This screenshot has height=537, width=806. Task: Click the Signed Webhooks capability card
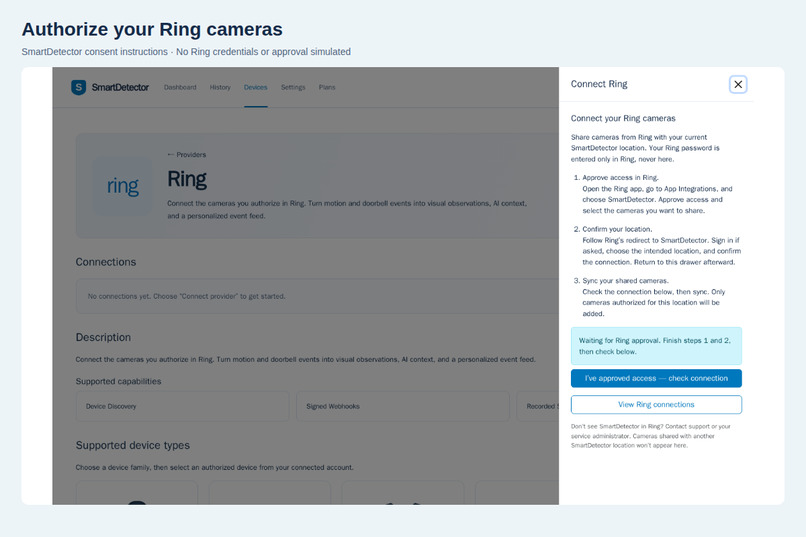coord(402,406)
